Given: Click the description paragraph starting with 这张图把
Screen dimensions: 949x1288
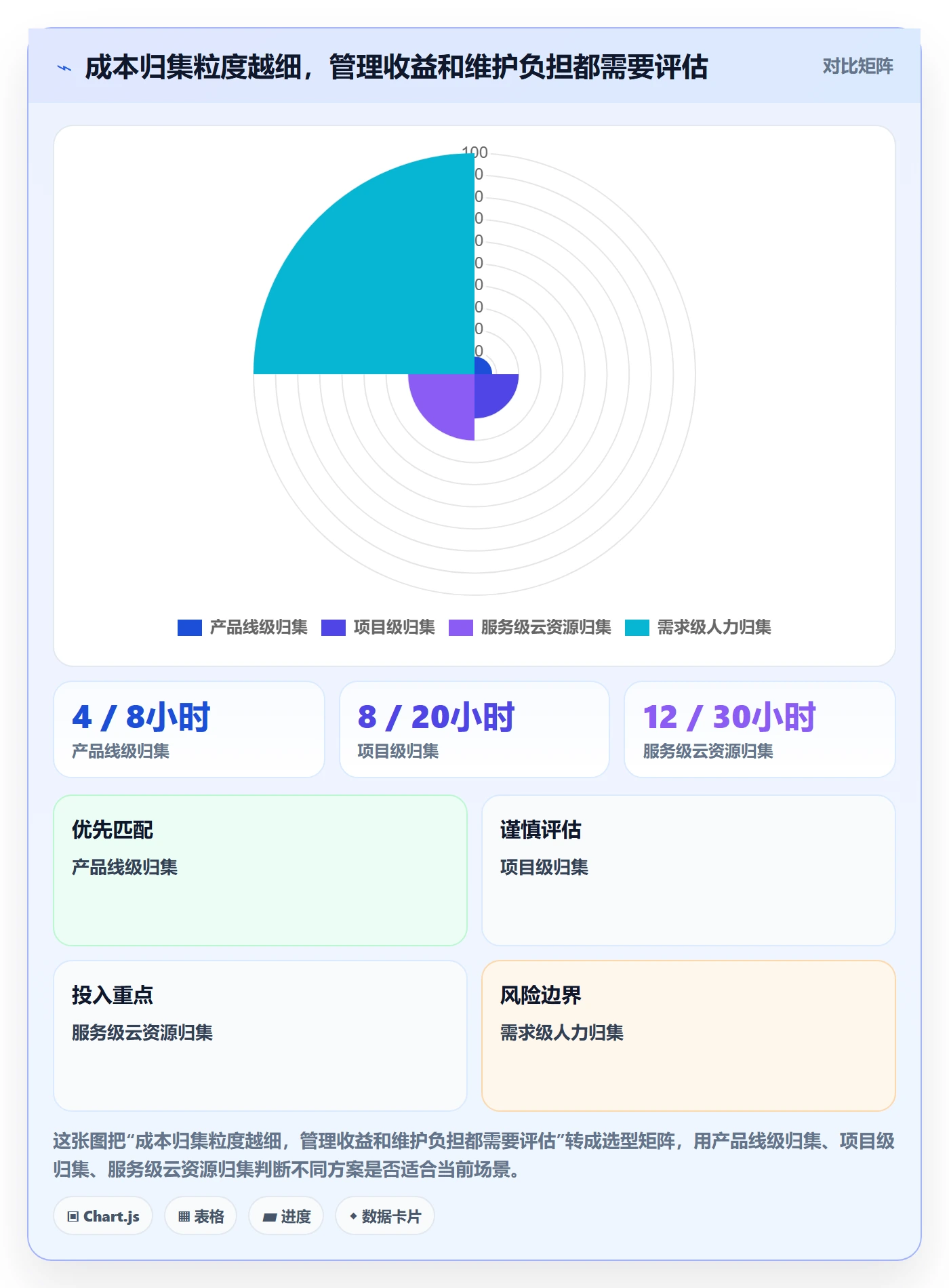Looking at the screenshot, I should [x=474, y=1155].
